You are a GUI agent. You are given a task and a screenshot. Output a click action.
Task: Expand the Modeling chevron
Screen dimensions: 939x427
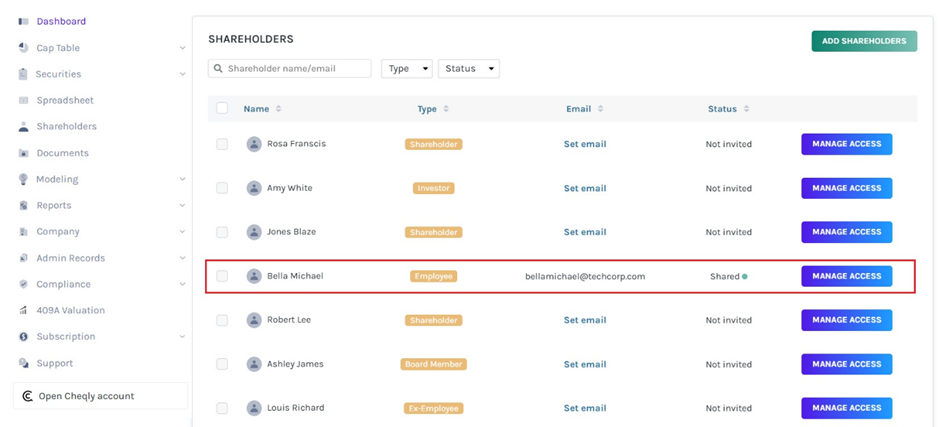pyautogui.click(x=182, y=179)
